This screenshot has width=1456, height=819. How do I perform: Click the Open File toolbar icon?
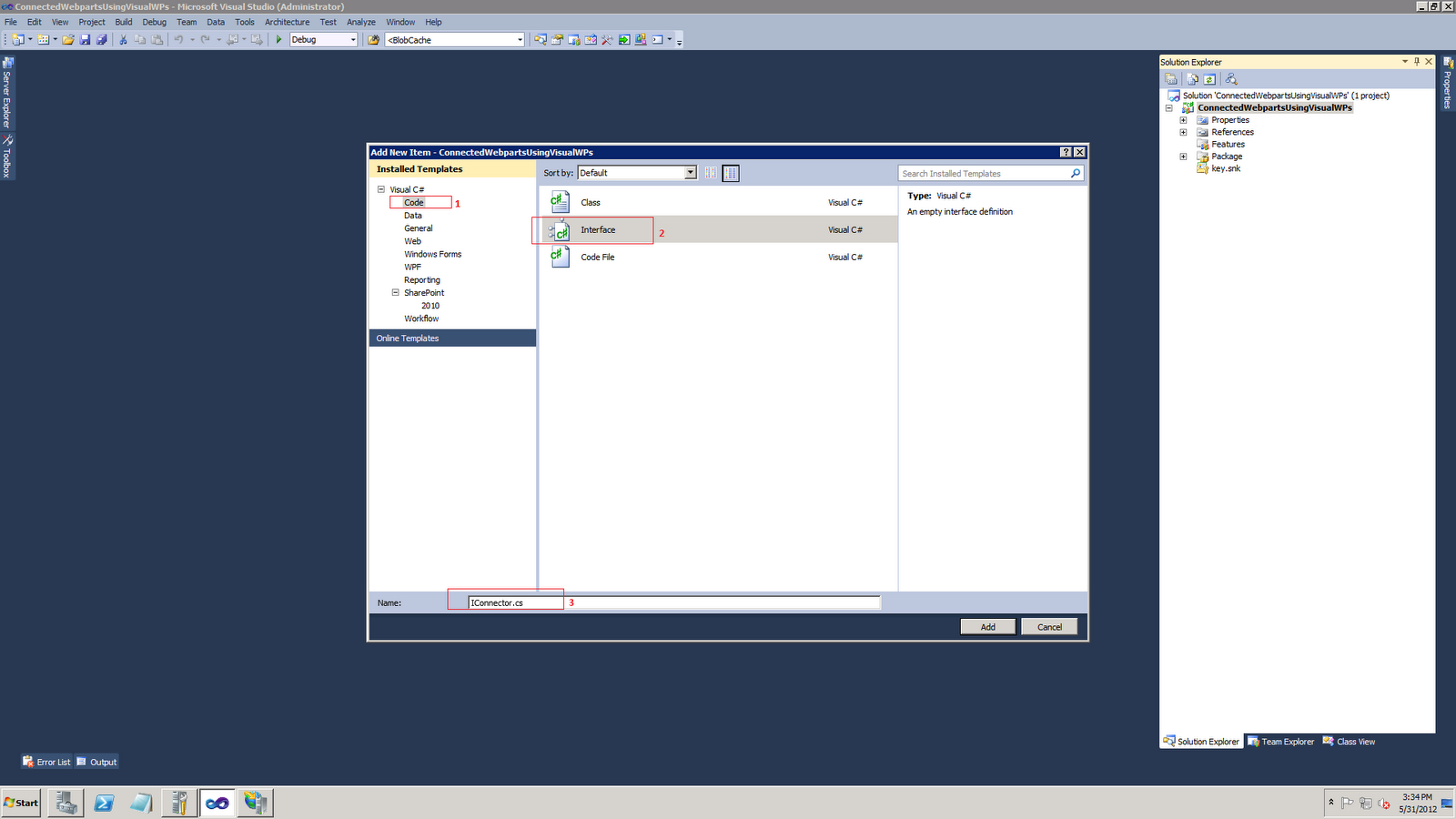click(x=68, y=40)
